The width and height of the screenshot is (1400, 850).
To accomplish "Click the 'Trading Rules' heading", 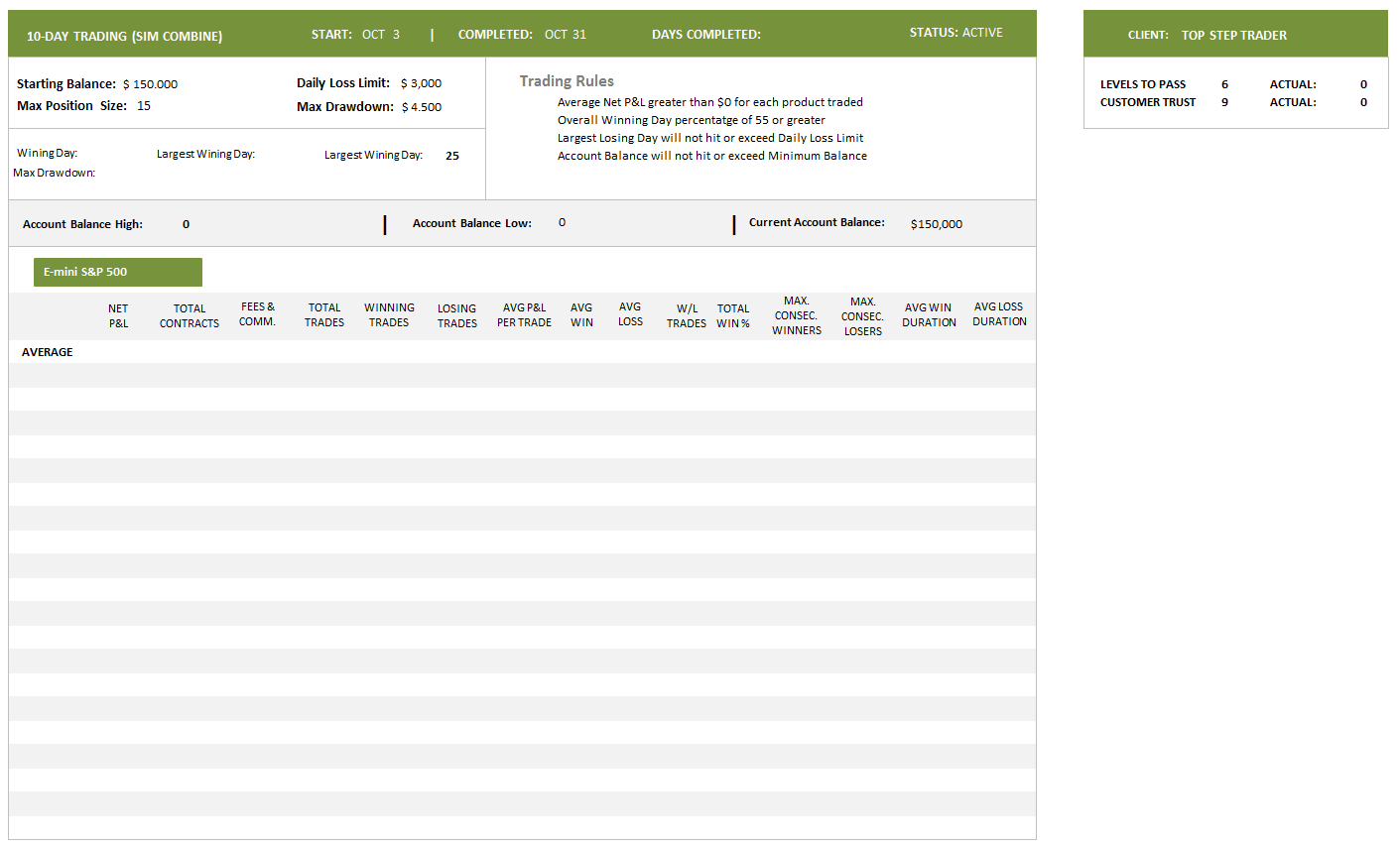I will pyautogui.click(x=567, y=81).
